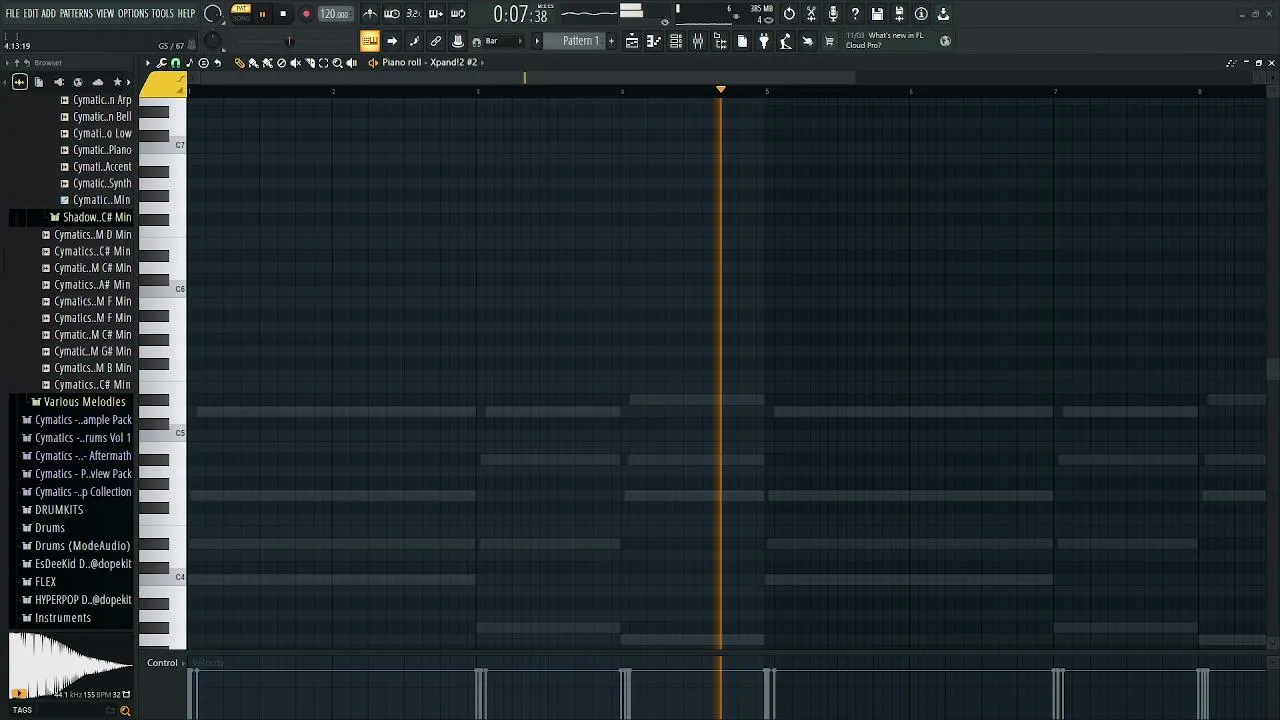Choose the Delete tool in piano roll toolbar
The width and height of the screenshot is (1280, 720).
pyautogui.click(x=281, y=63)
